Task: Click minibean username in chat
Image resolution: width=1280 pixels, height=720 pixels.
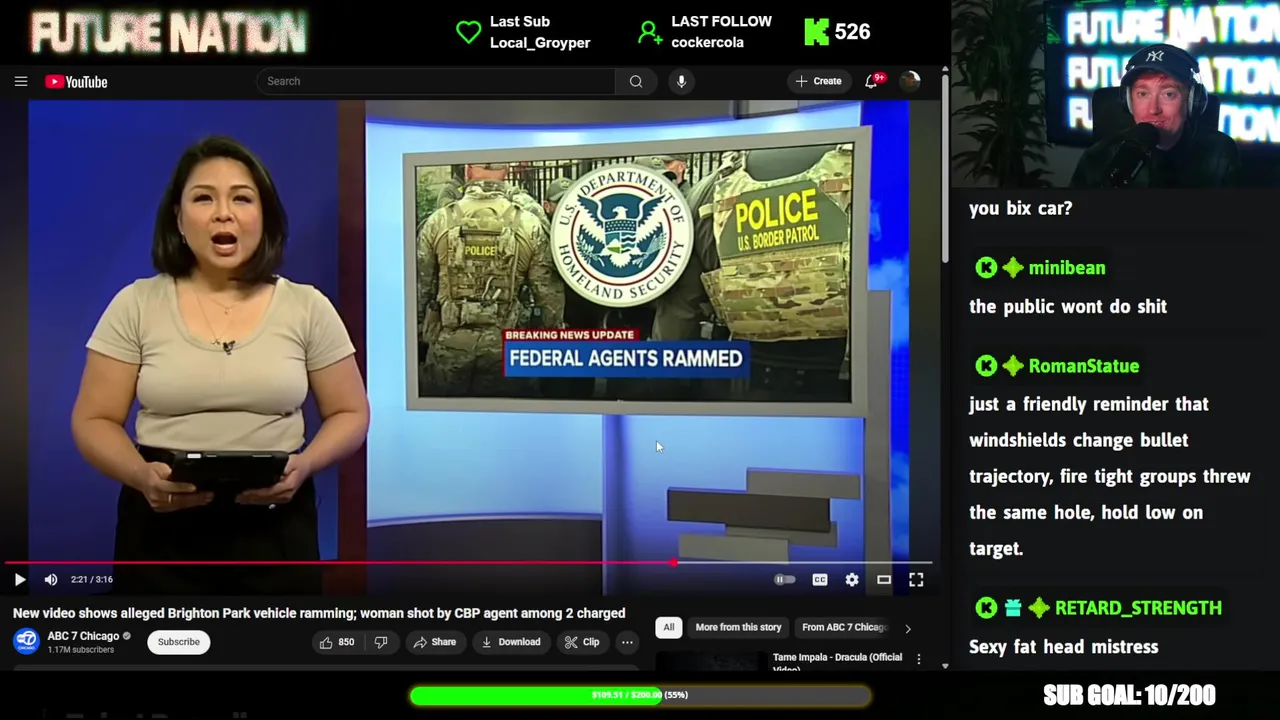Action: [1067, 267]
